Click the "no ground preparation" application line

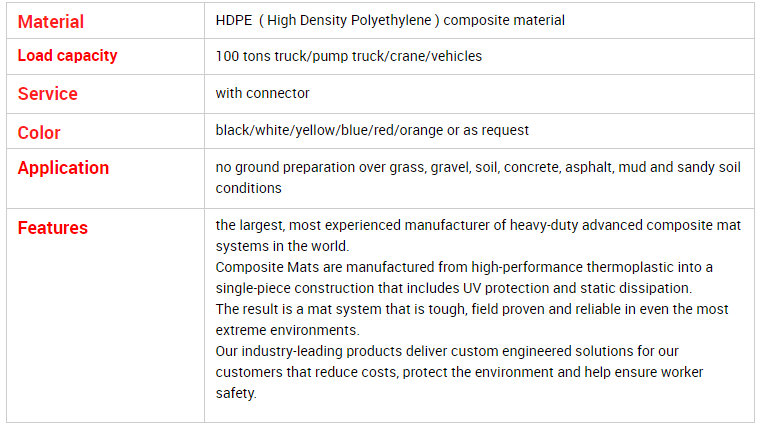(478, 167)
